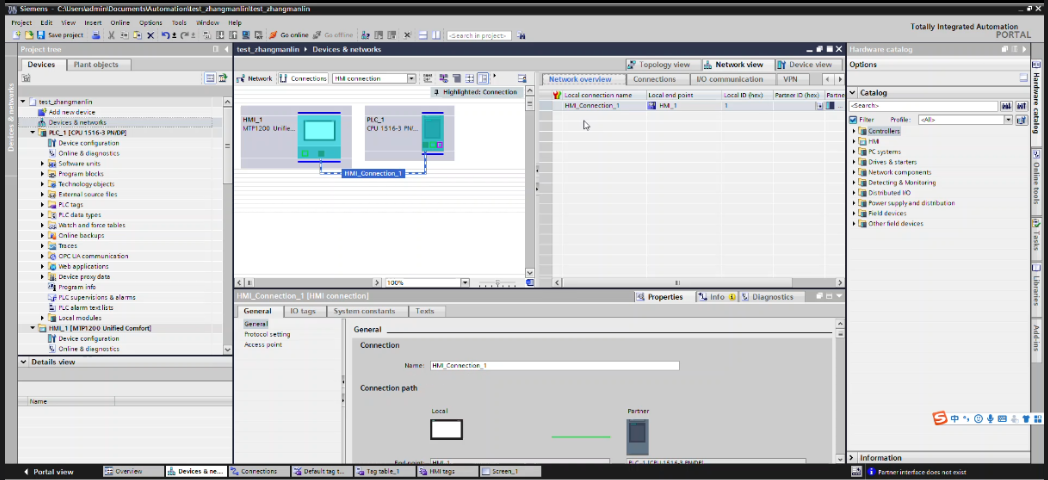Click the Print icon in main toolbar
This screenshot has width=1048, height=480.
[x=96, y=35]
